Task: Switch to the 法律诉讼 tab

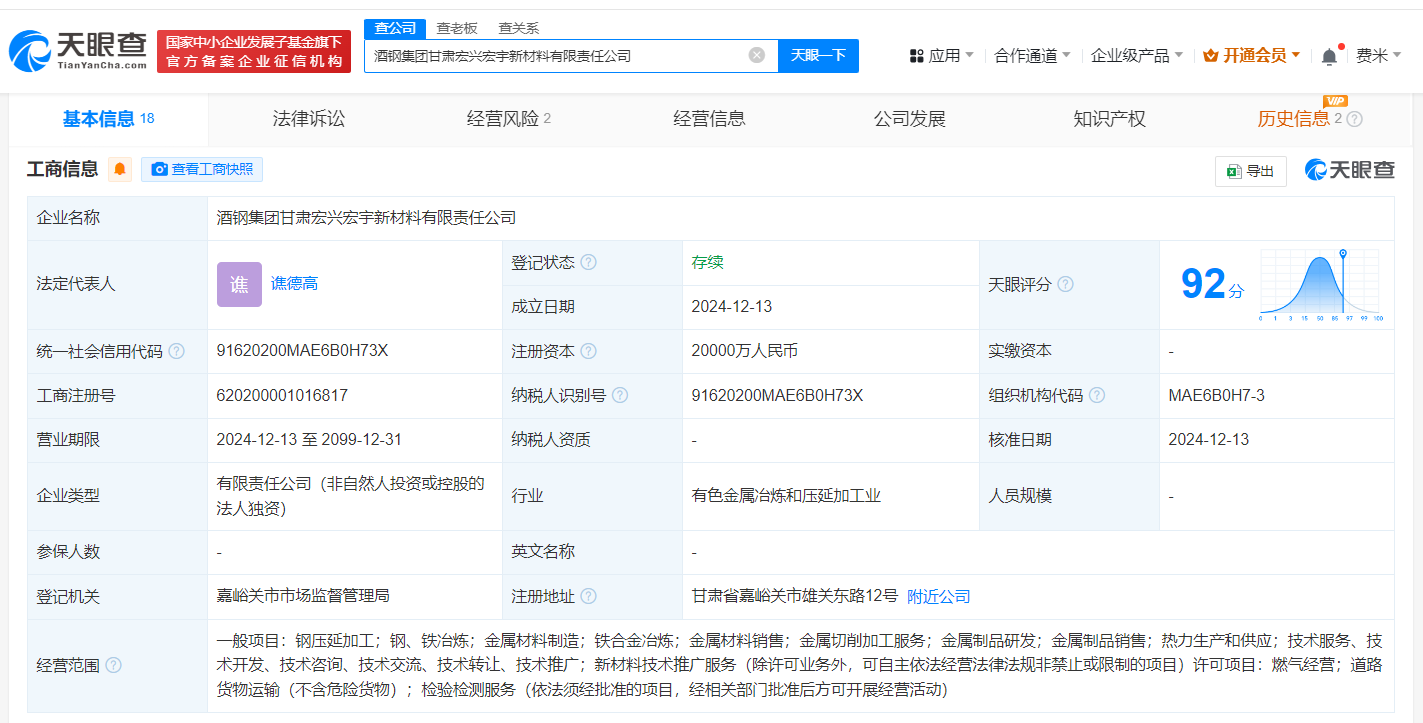Action: (309, 119)
